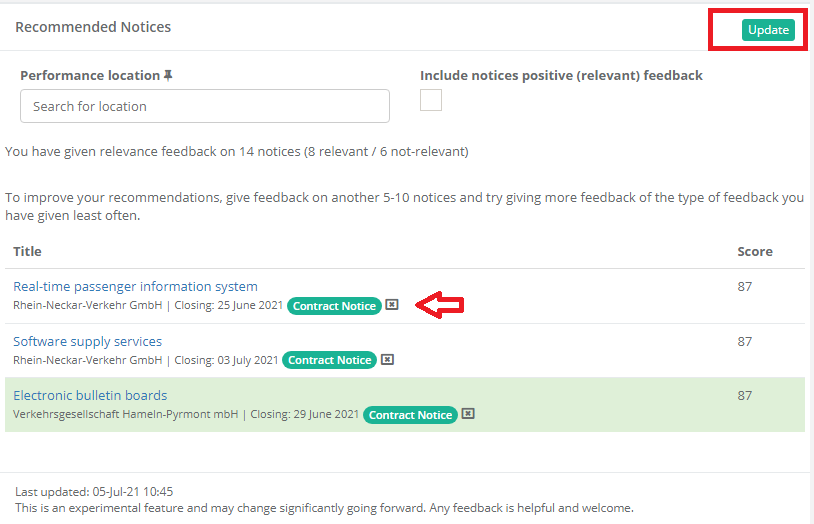
Task: Click the Title column header
Action: coord(27,251)
